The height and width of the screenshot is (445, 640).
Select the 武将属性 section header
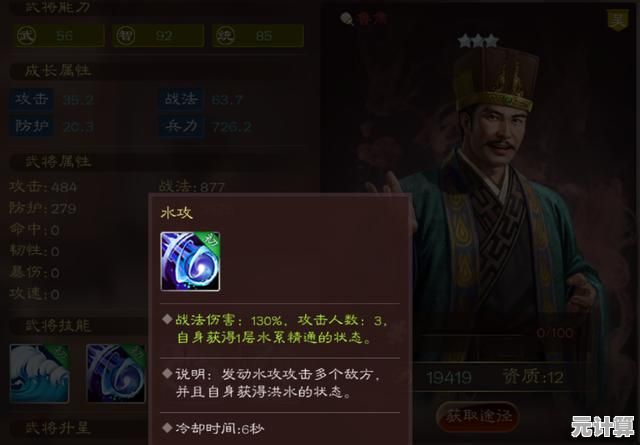click(x=57, y=162)
